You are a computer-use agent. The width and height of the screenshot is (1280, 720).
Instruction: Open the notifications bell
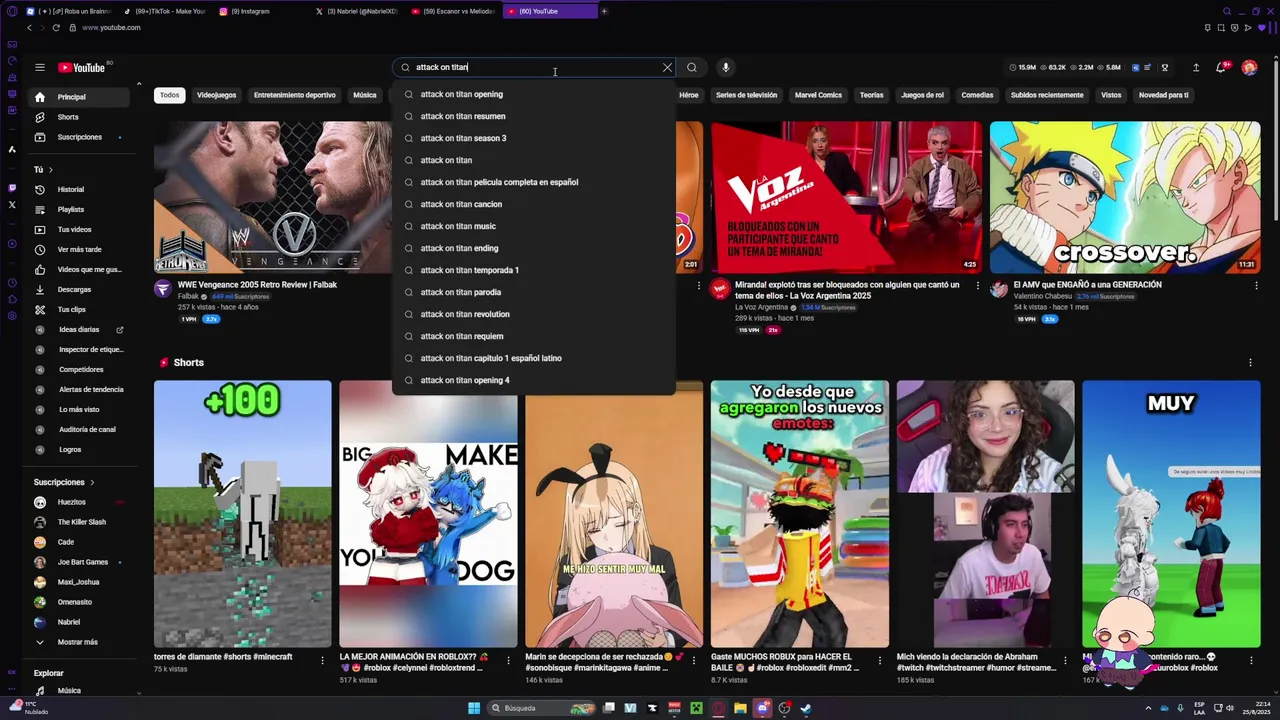(1221, 67)
